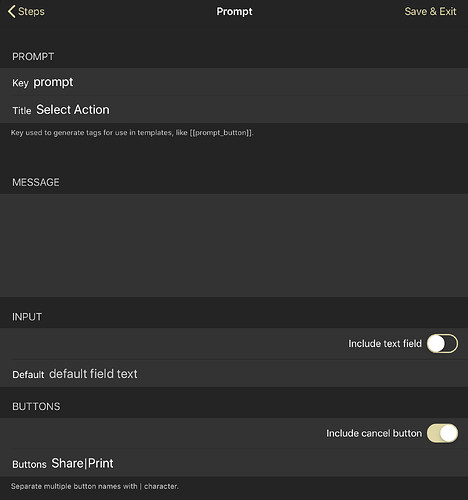The width and height of the screenshot is (468, 500).
Task: Click the Prompt title in header
Action: [234, 11]
